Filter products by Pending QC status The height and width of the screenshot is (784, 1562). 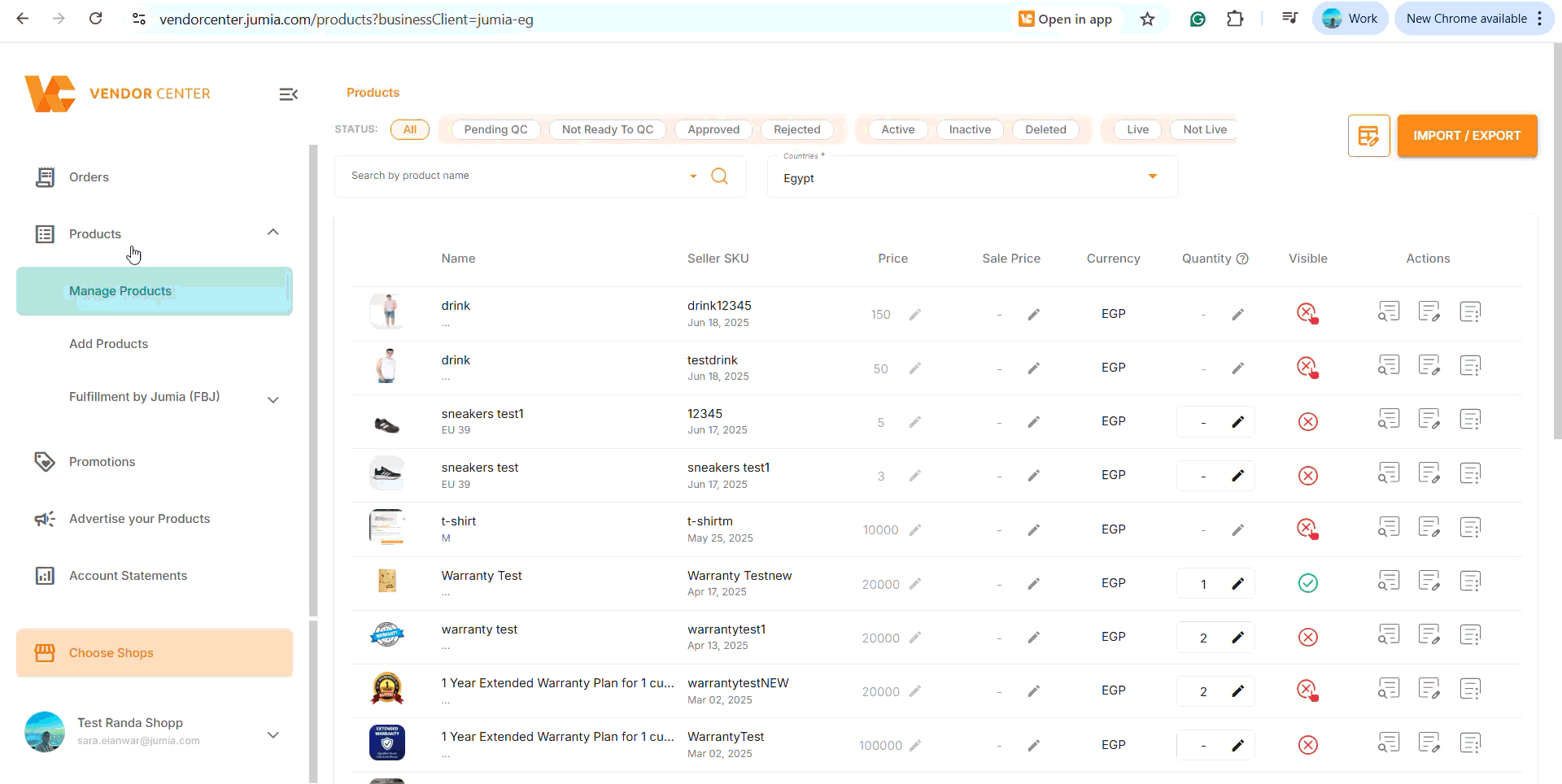pos(495,129)
